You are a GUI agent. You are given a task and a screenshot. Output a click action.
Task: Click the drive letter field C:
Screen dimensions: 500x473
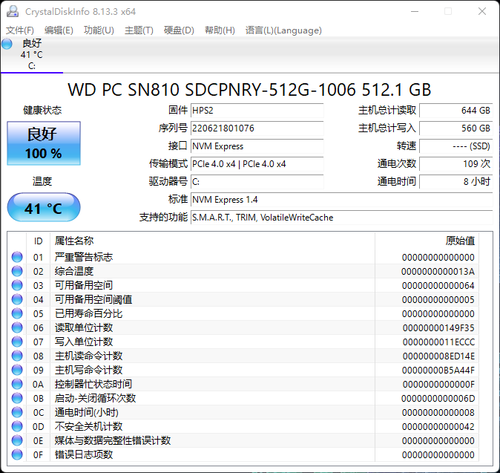coord(257,182)
